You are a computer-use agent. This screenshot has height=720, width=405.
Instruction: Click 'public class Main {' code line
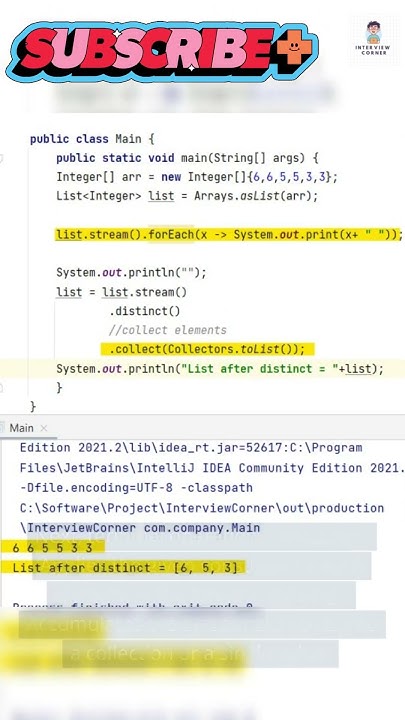click(x=92, y=139)
